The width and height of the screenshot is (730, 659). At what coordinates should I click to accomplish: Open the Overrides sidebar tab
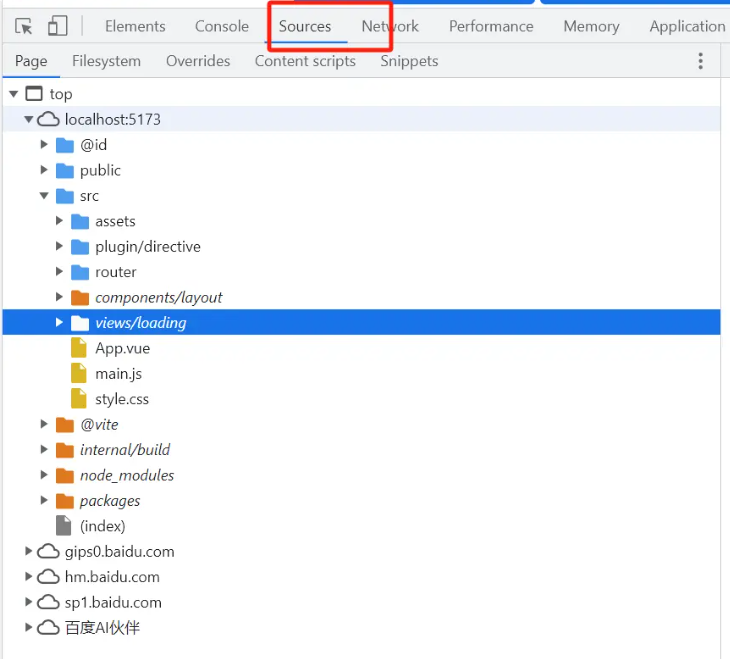(x=198, y=61)
